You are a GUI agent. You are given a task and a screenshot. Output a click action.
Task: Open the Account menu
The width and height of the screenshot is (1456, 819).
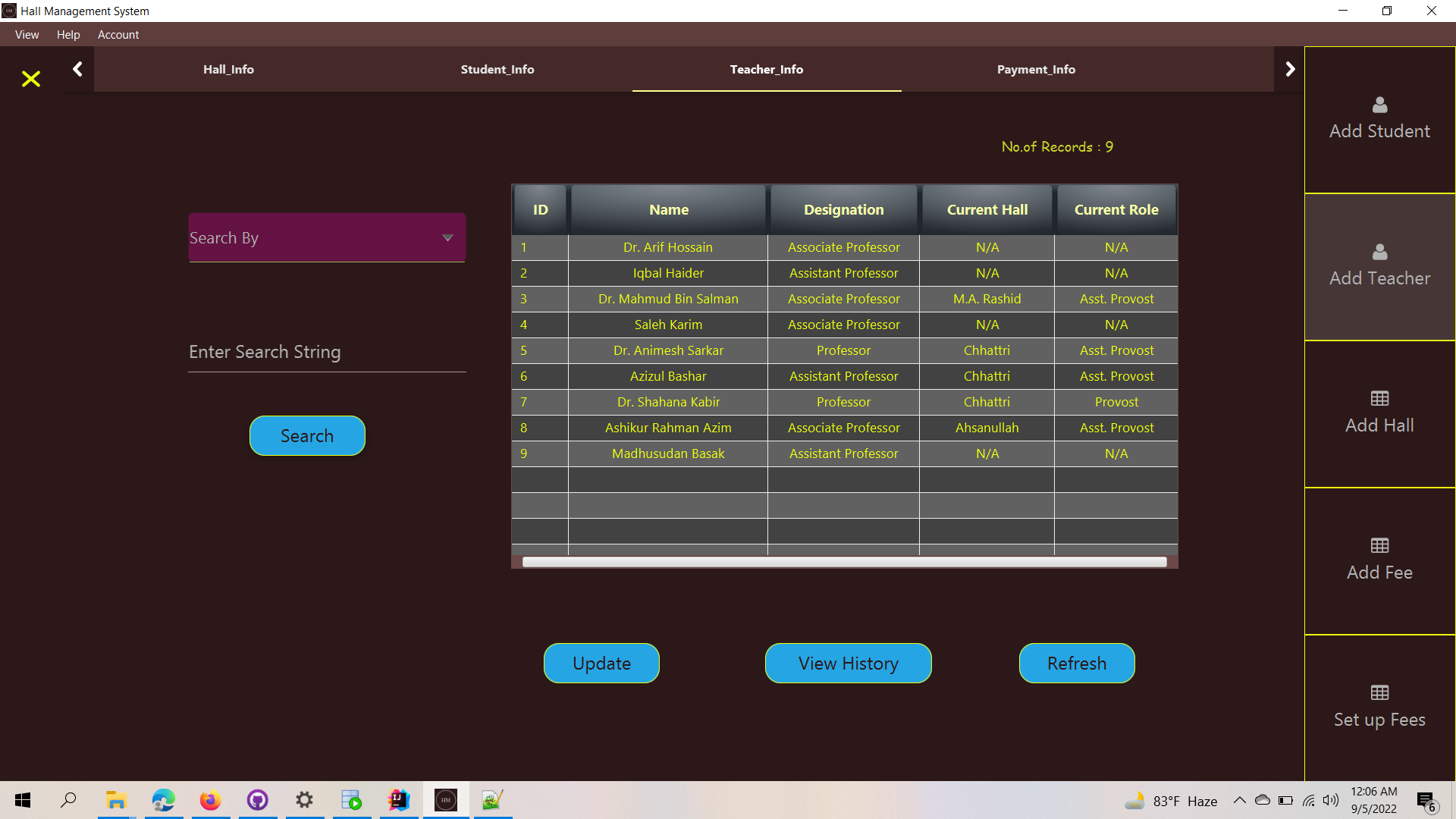118,35
